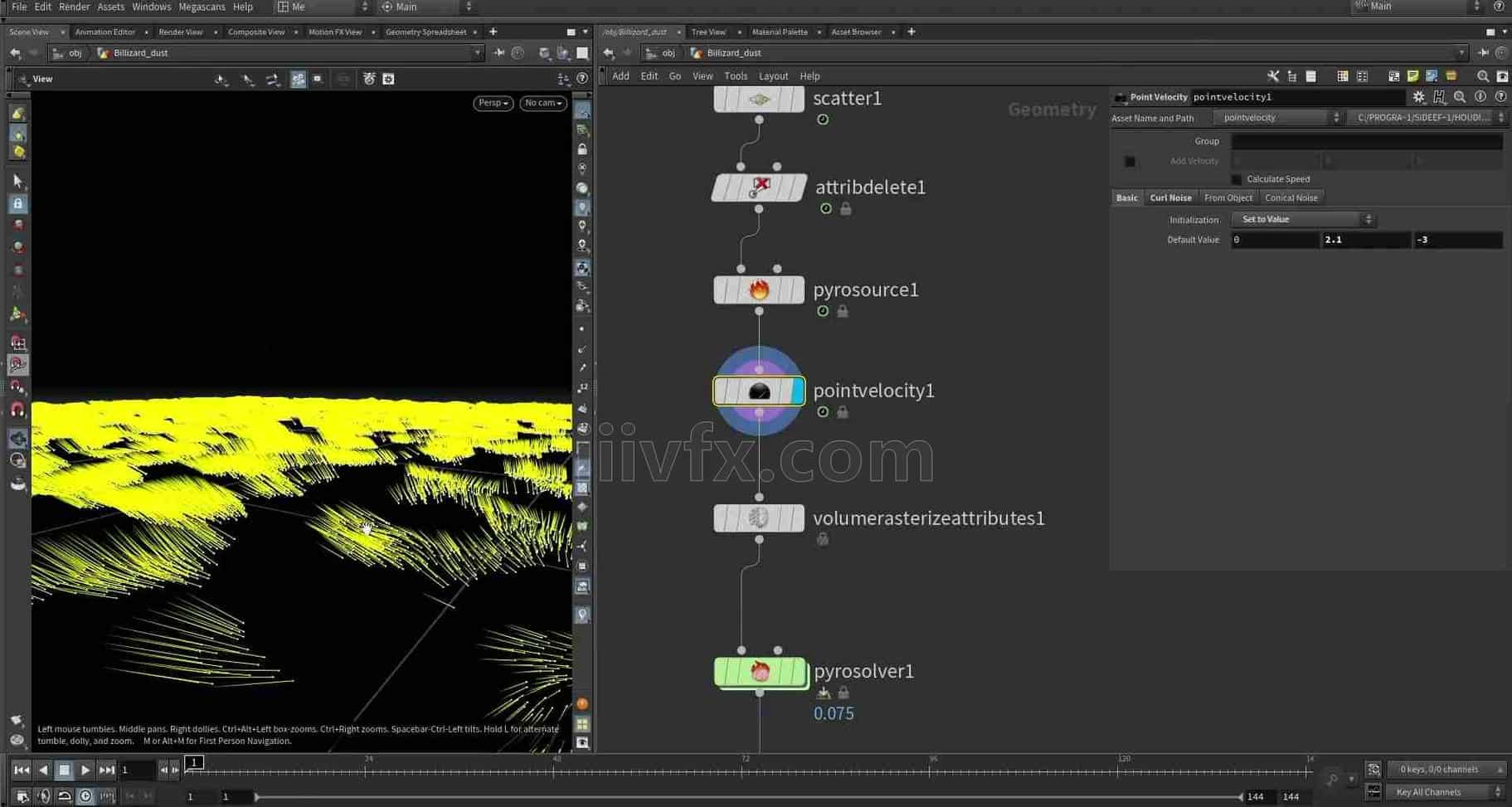This screenshot has width=1512, height=807.
Task: Toggle lock icon under attribdelete1 node
Action: (x=846, y=209)
